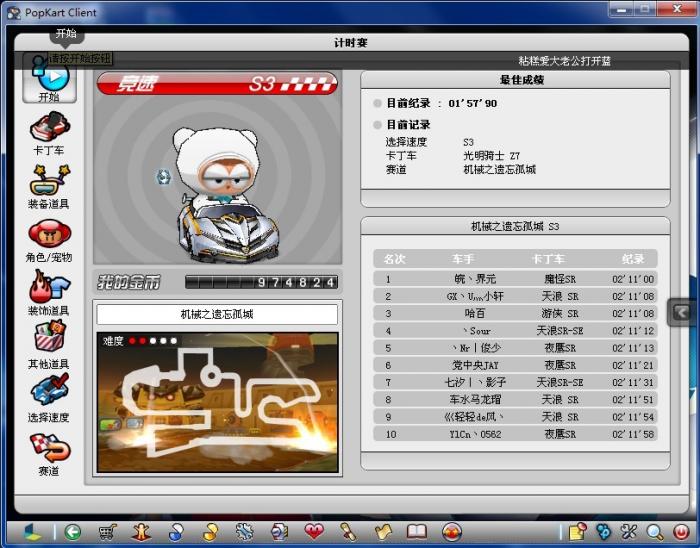This screenshot has width=700, height=548.
Task: Close the PopKart Client window
Action: click(x=677, y=9)
